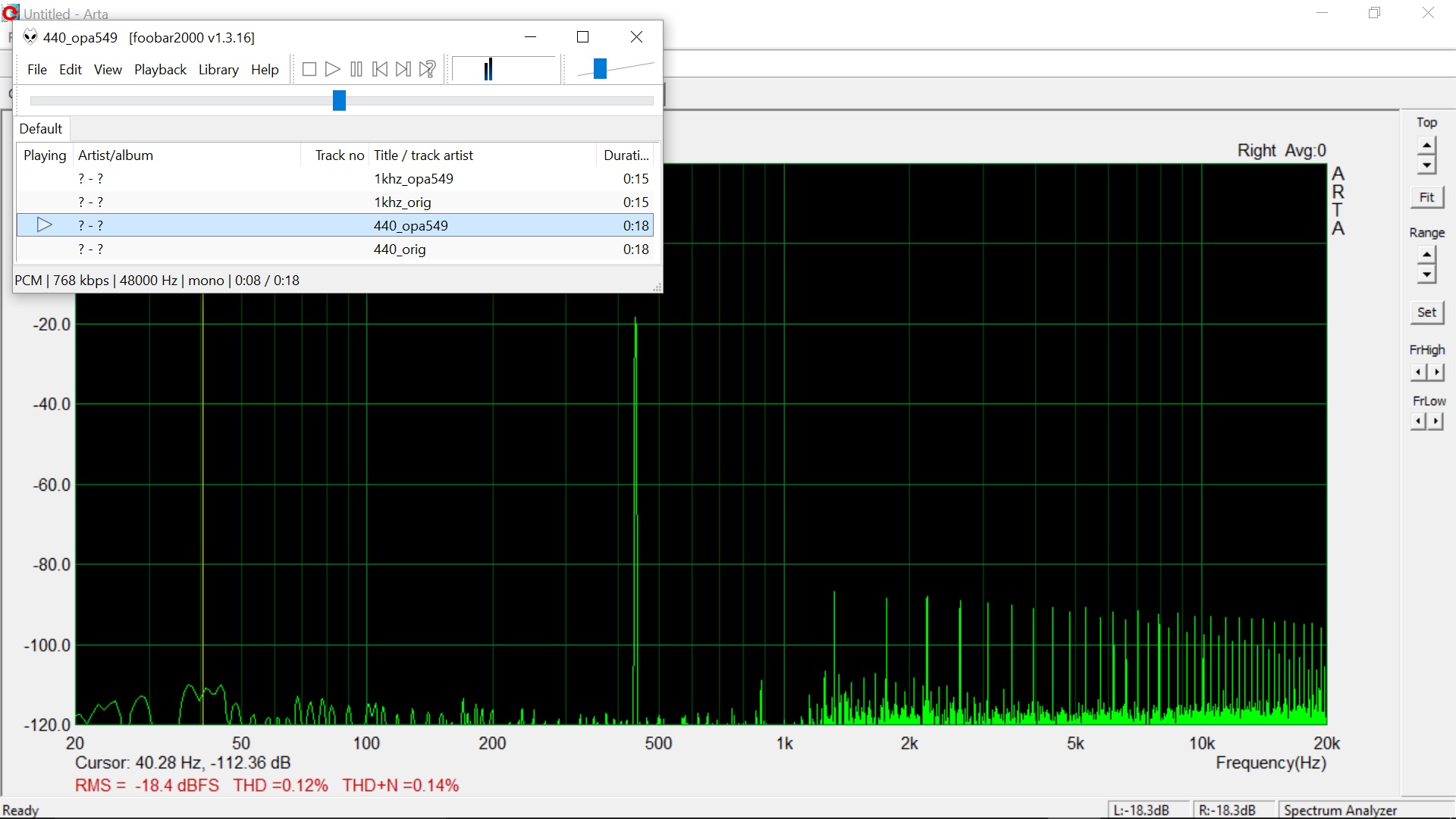Click the Arta application icon in title bar
The height and width of the screenshot is (819, 1456).
[x=10, y=12]
